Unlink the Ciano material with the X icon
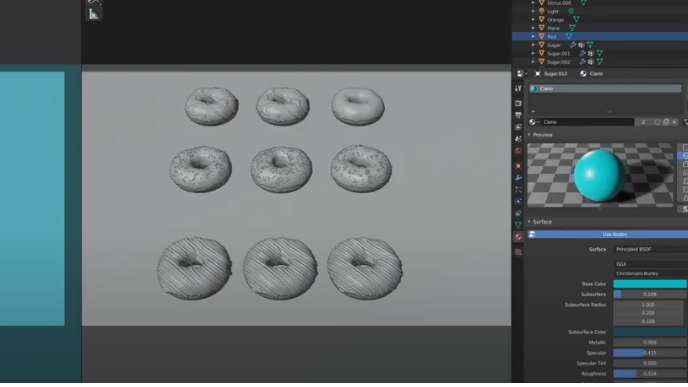 click(674, 122)
